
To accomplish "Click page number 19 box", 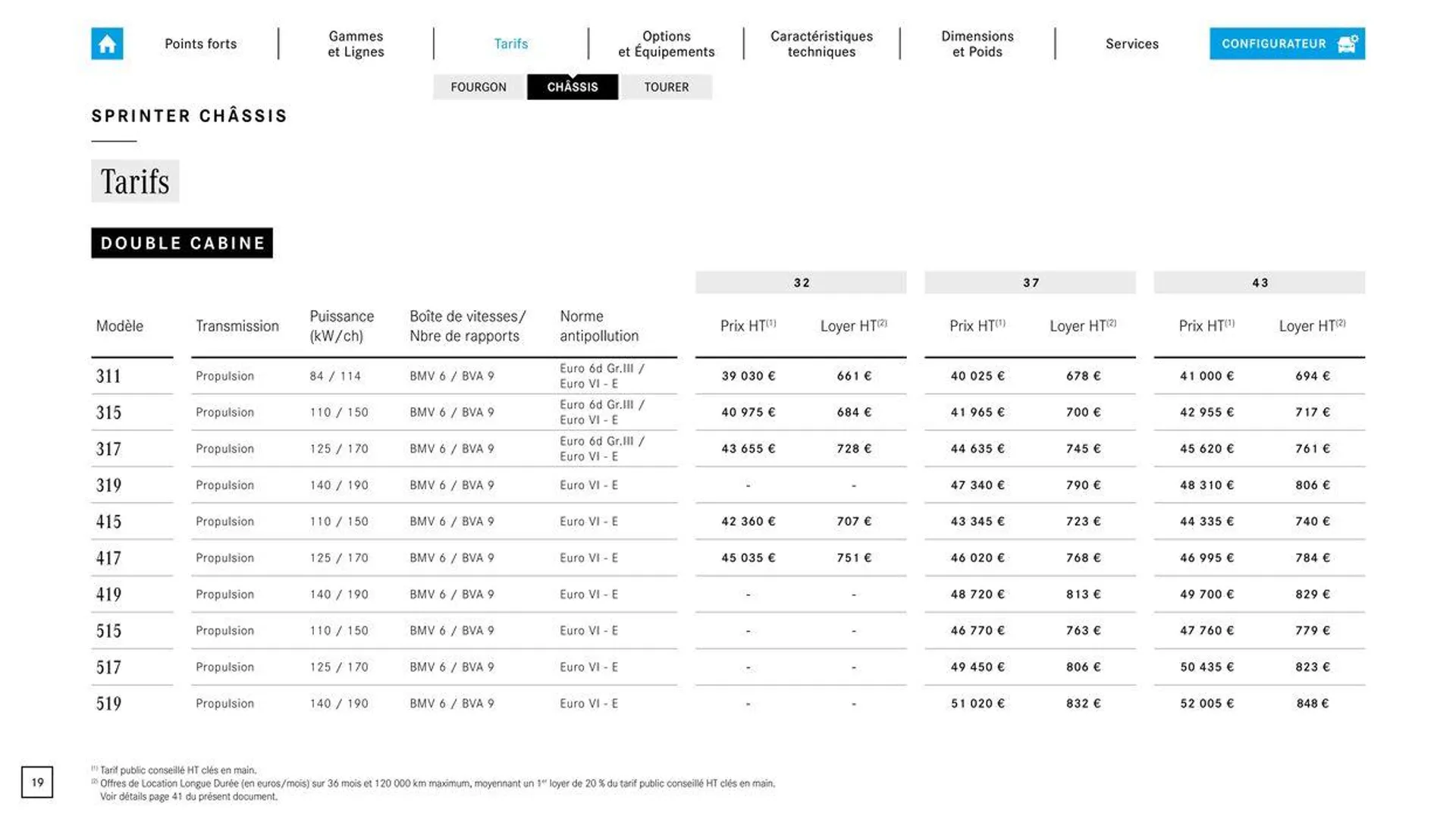I will coord(37,783).
